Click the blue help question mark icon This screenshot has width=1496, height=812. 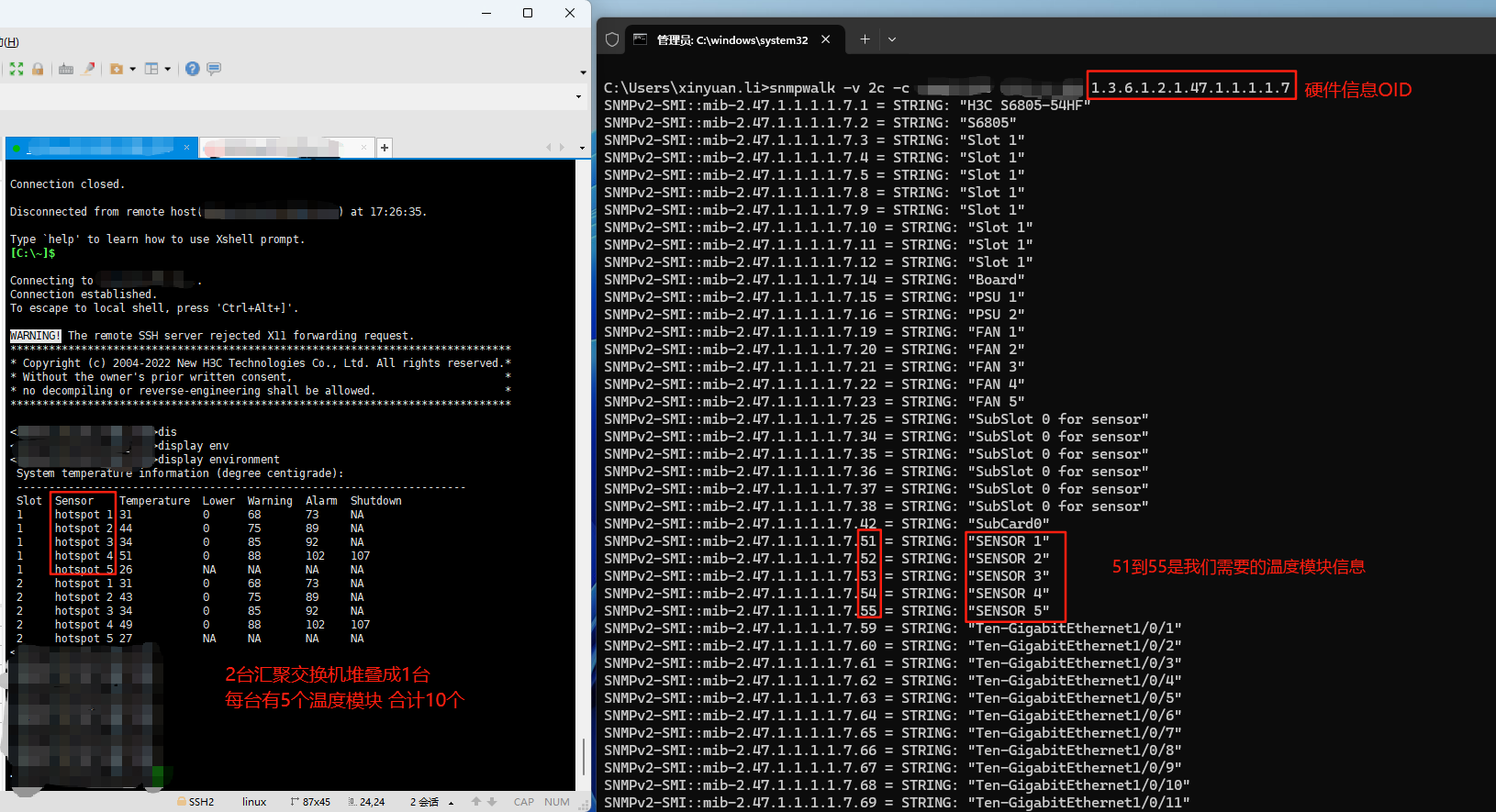(x=192, y=69)
